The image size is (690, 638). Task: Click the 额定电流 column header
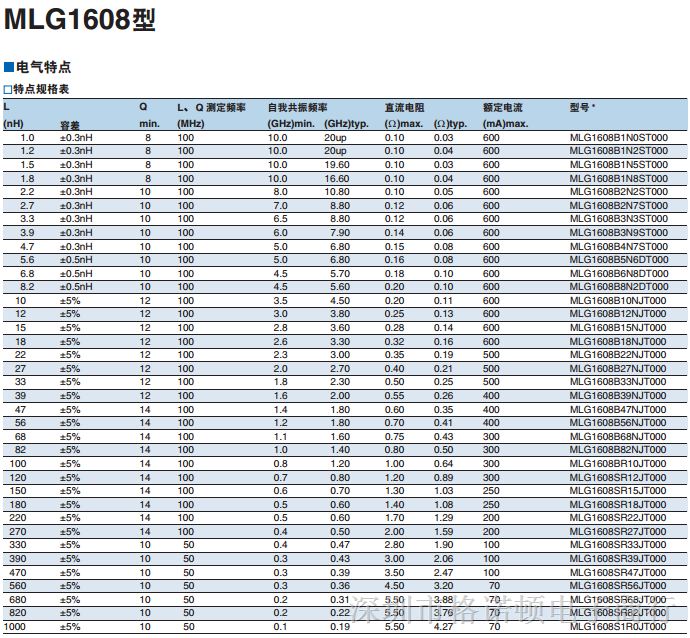[503, 108]
